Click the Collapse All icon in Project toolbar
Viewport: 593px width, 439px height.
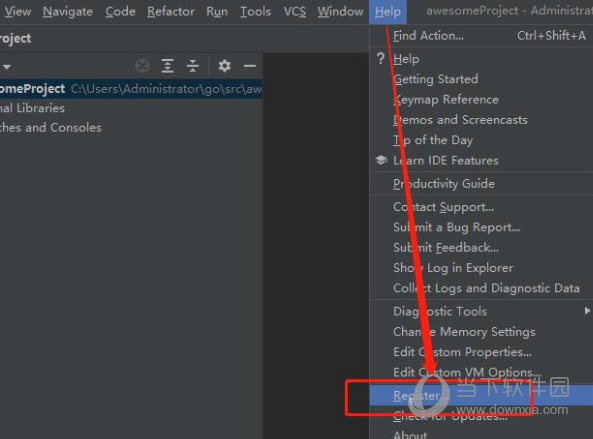coord(192,66)
